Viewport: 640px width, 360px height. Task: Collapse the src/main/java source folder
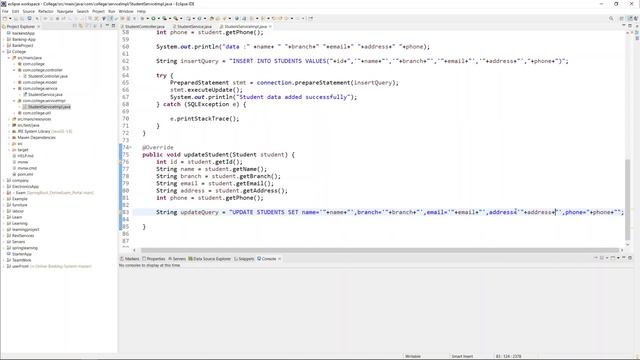click(x=9, y=58)
